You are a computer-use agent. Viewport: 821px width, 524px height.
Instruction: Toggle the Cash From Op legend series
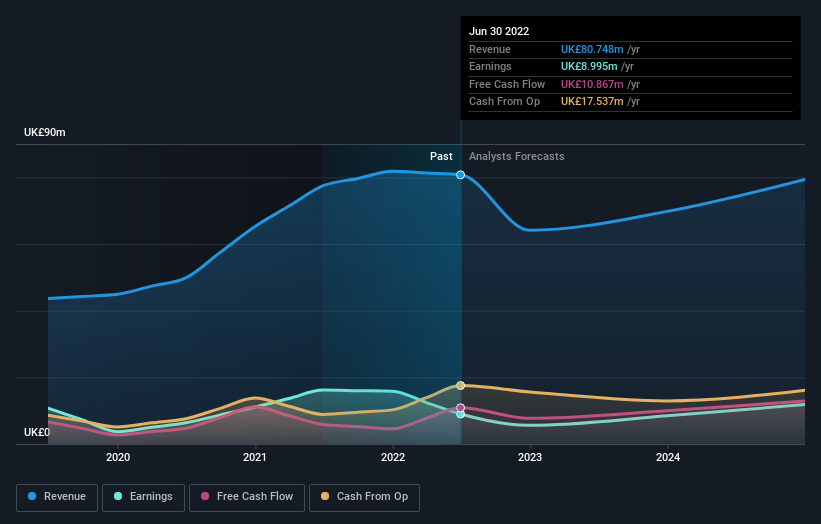[364, 497]
